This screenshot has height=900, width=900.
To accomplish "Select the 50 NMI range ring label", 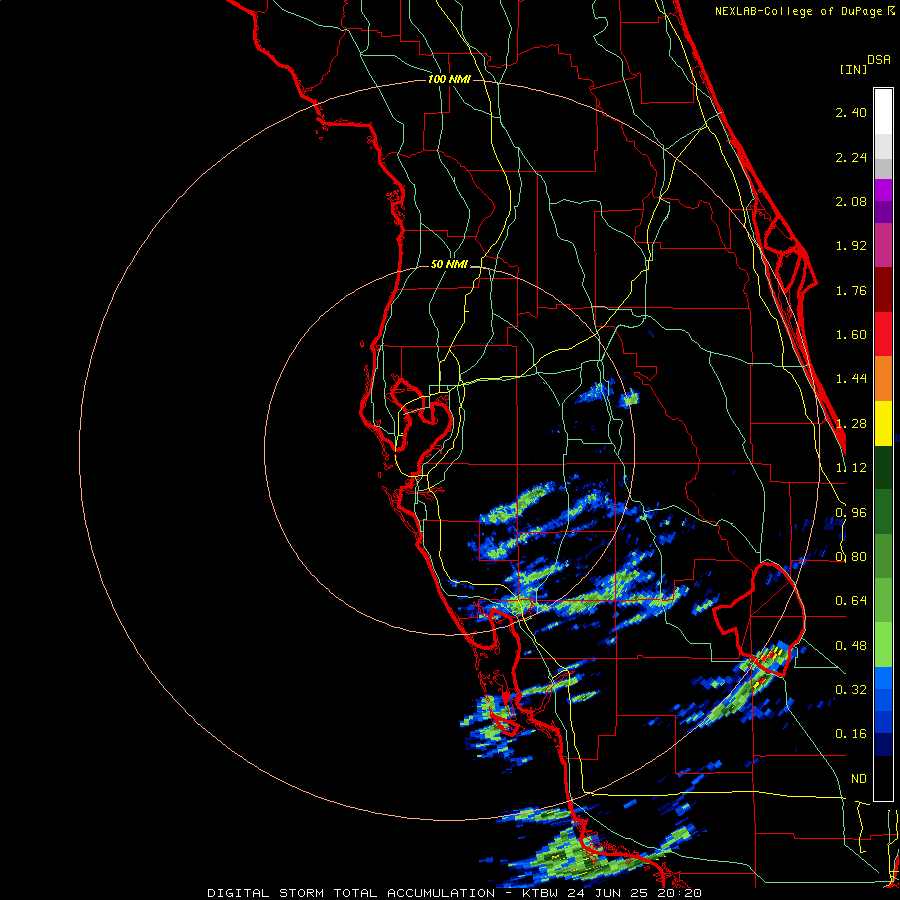I will coord(449,265).
